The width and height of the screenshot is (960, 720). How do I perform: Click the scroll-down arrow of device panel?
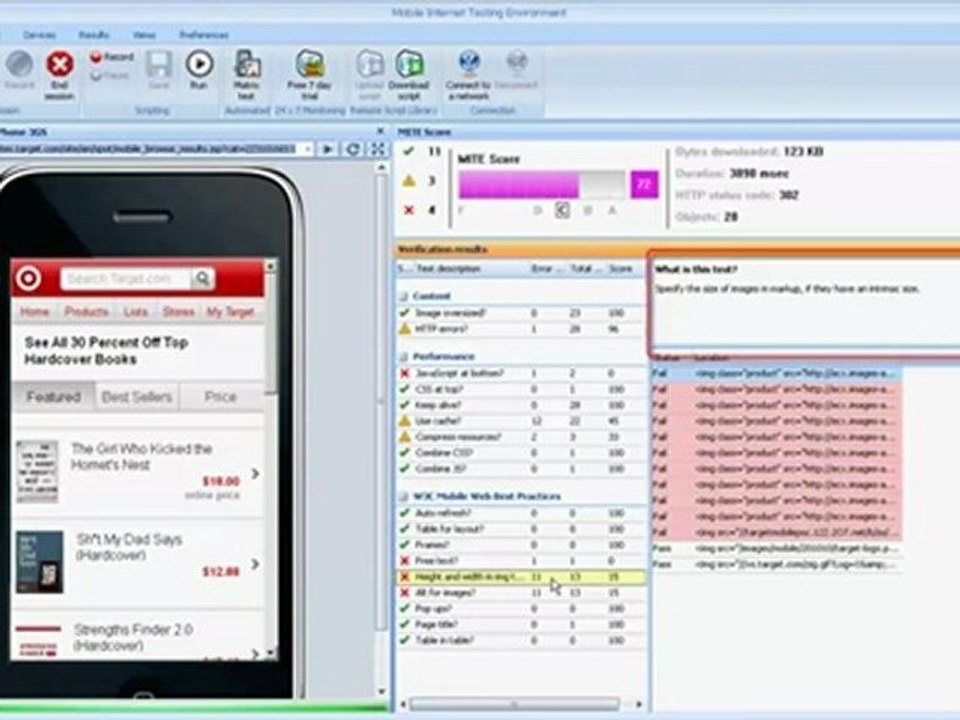[x=381, y=692]
